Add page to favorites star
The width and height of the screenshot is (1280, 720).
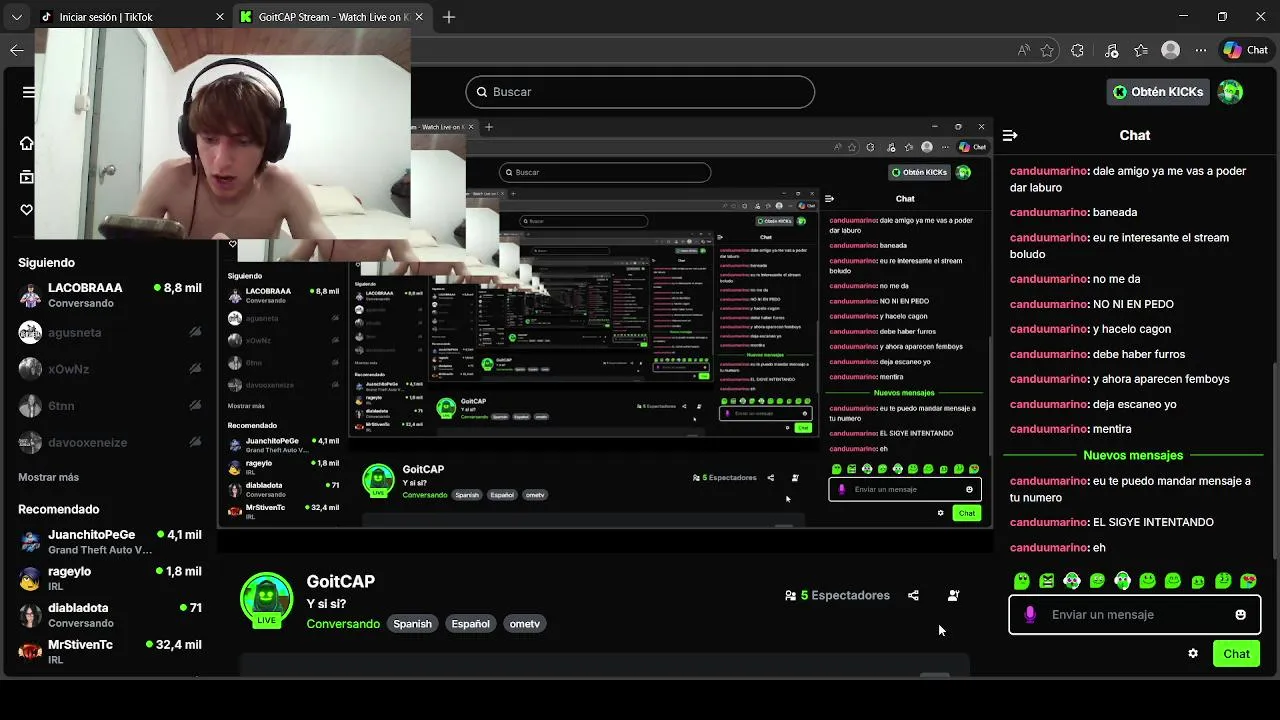(1047, 50)
